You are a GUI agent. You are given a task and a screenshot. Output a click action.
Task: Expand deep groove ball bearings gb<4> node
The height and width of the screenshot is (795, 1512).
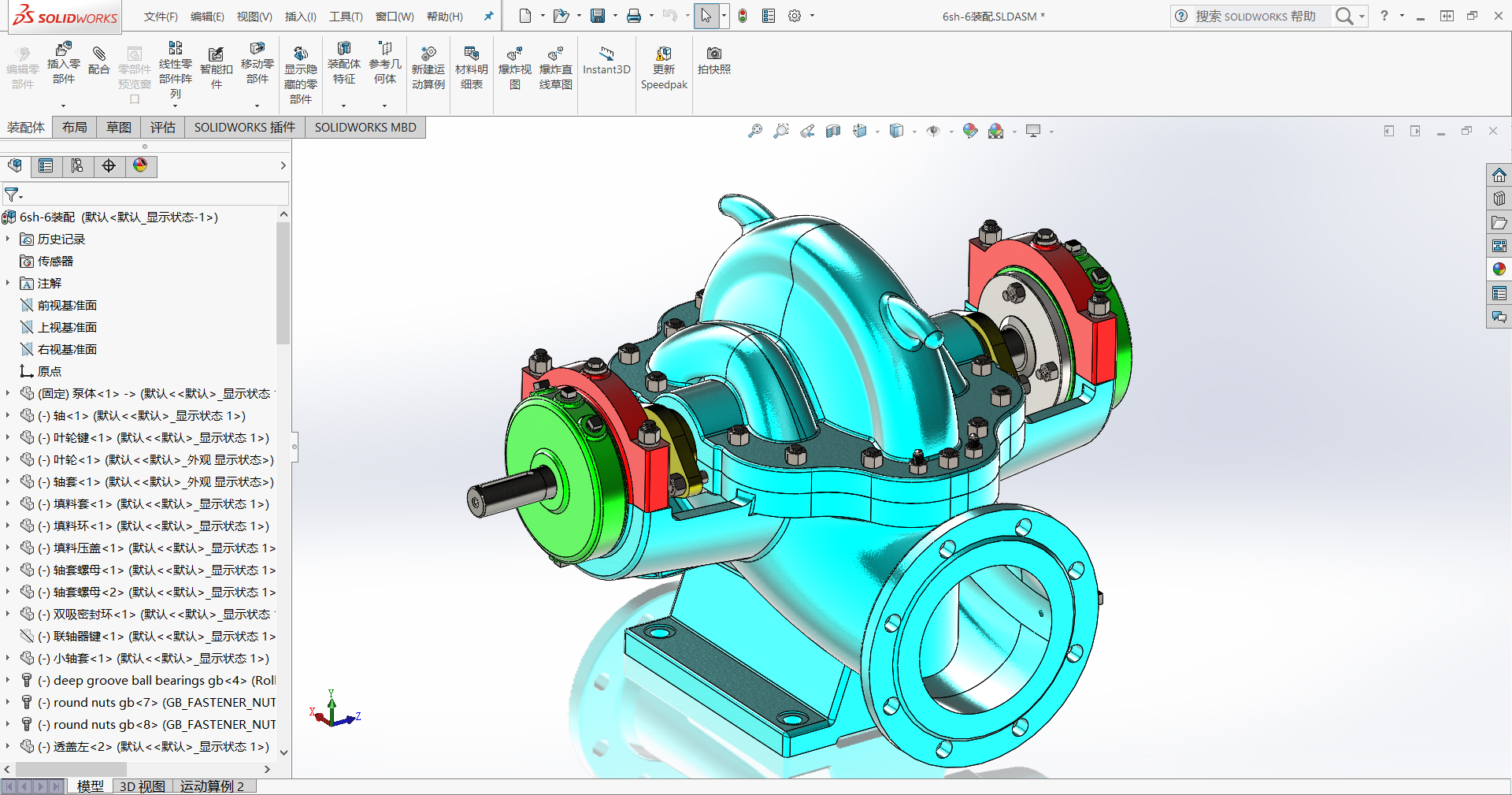pos(8,680)
